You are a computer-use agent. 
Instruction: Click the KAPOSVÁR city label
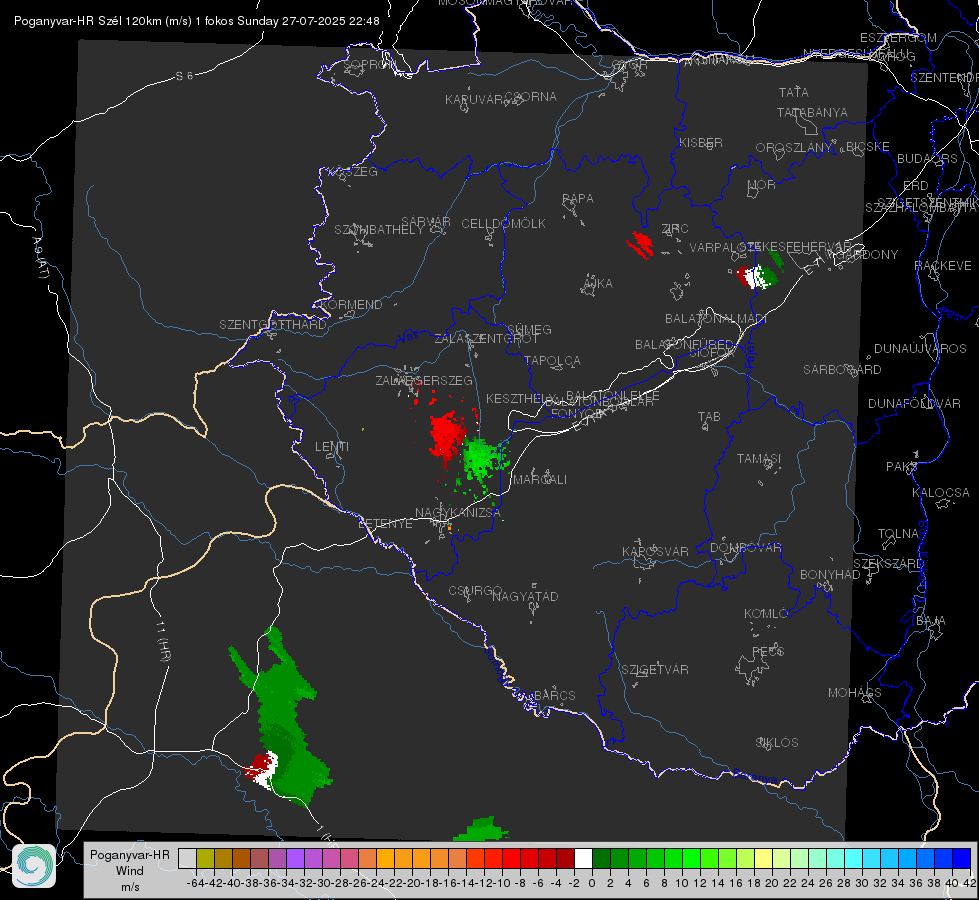(655, 551)
